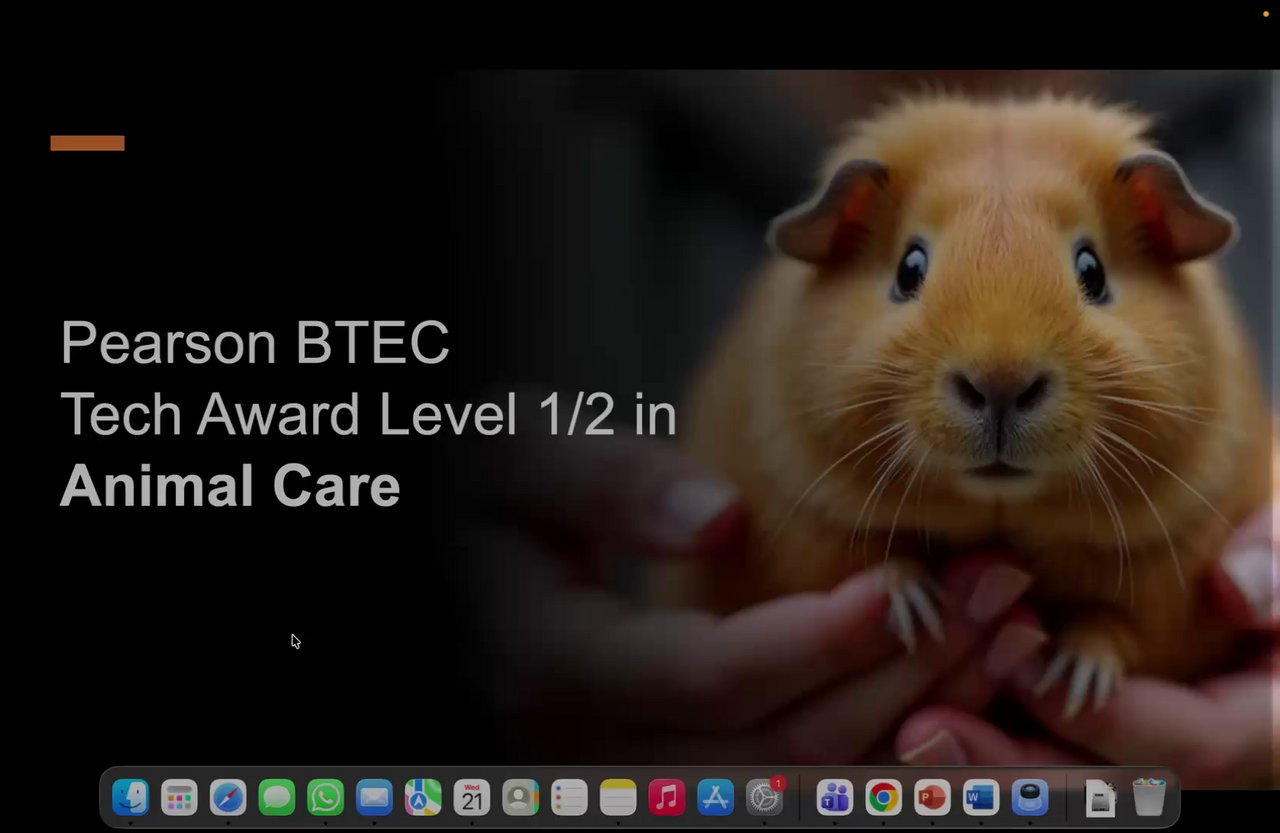Open the Mail app
Image resolution: width=1280 pixels, height=833 pixels.
click(374, 797)
